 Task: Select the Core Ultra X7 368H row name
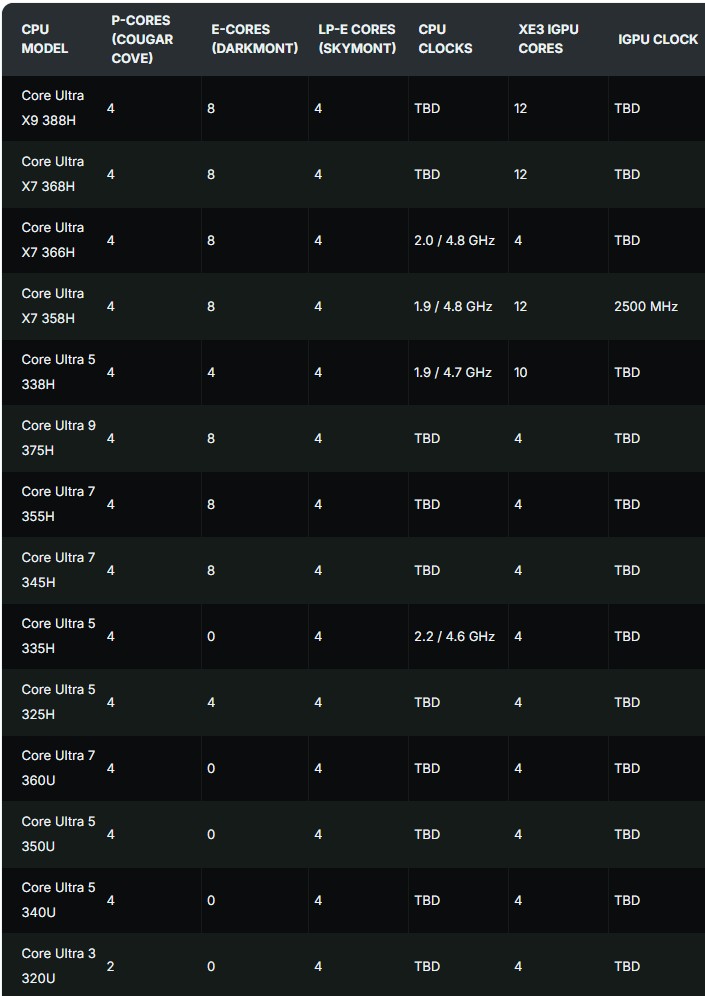pyautogui.click(x=53, y=174)
